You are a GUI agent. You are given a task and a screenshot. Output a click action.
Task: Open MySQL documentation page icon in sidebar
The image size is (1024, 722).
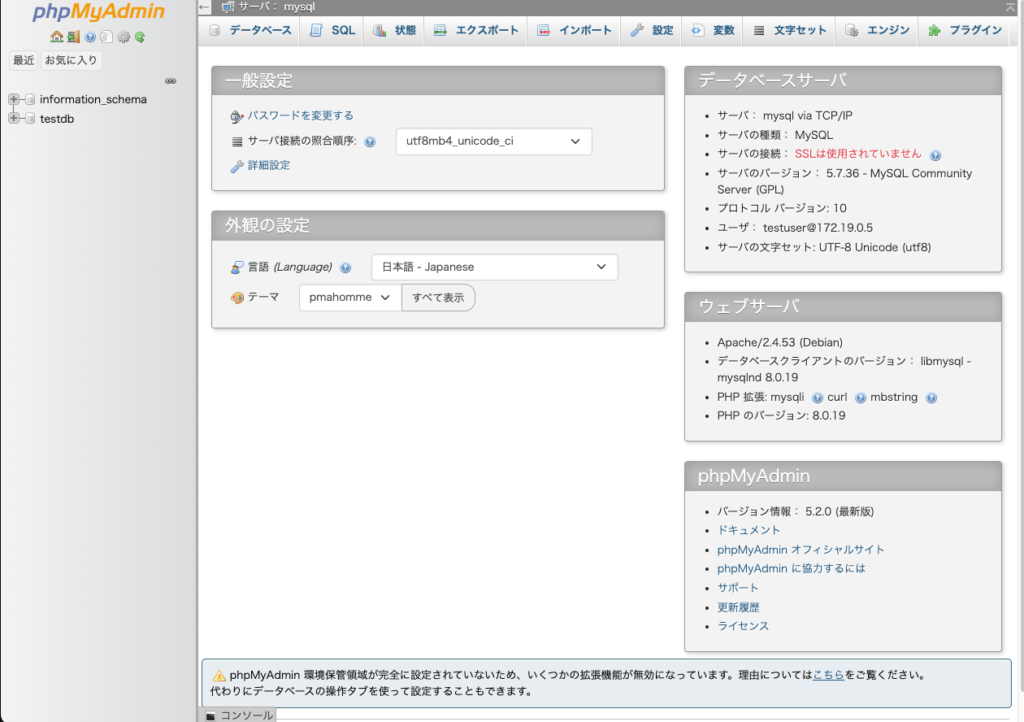106,37
